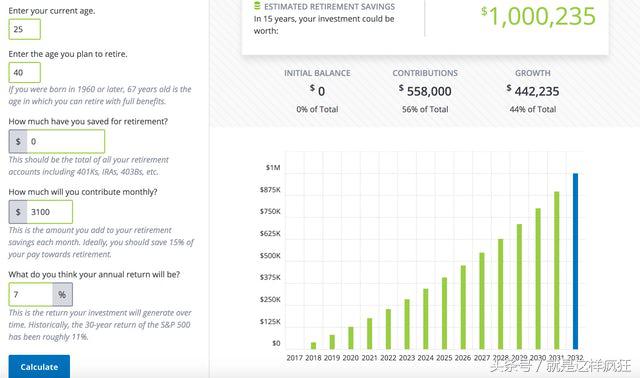Screen dimensions: 640x378
Task: Click the monthly contribution input showing 3100
Action: (x=50, y=212)
